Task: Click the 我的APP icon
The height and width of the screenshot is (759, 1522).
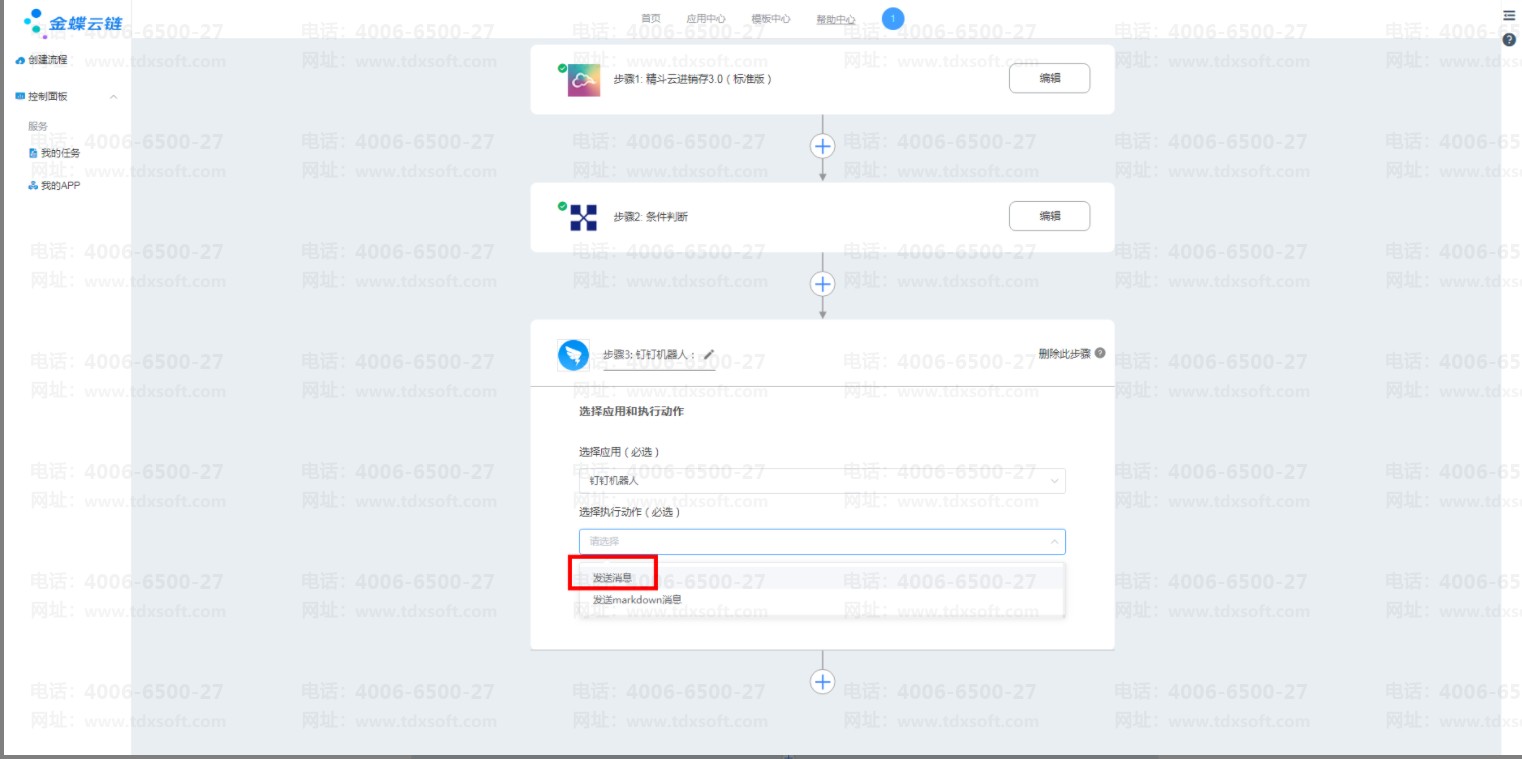Action: point(33,186)
